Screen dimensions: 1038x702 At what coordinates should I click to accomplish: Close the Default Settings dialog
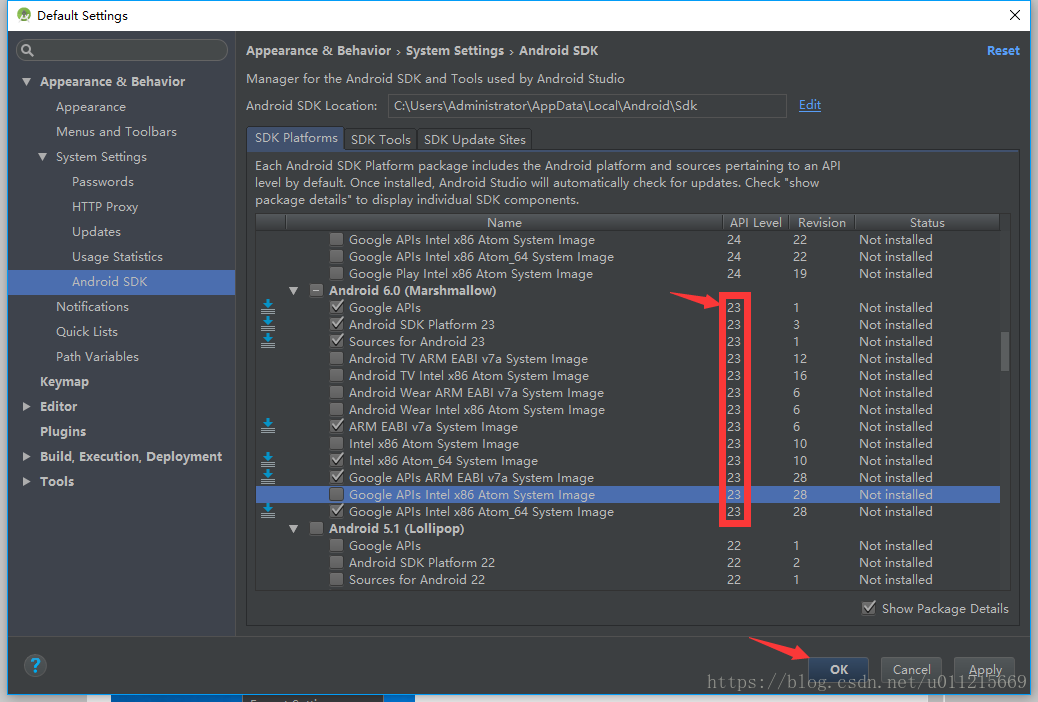[x=1014, y=15]
